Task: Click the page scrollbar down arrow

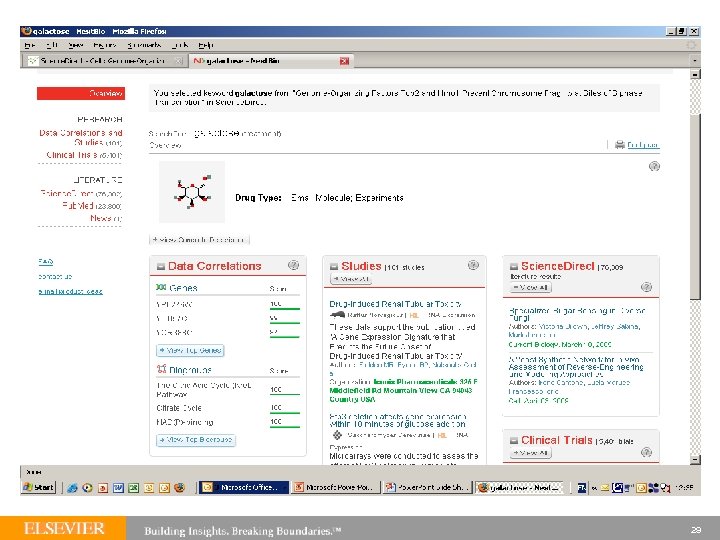Action: [x=695, y=459]
